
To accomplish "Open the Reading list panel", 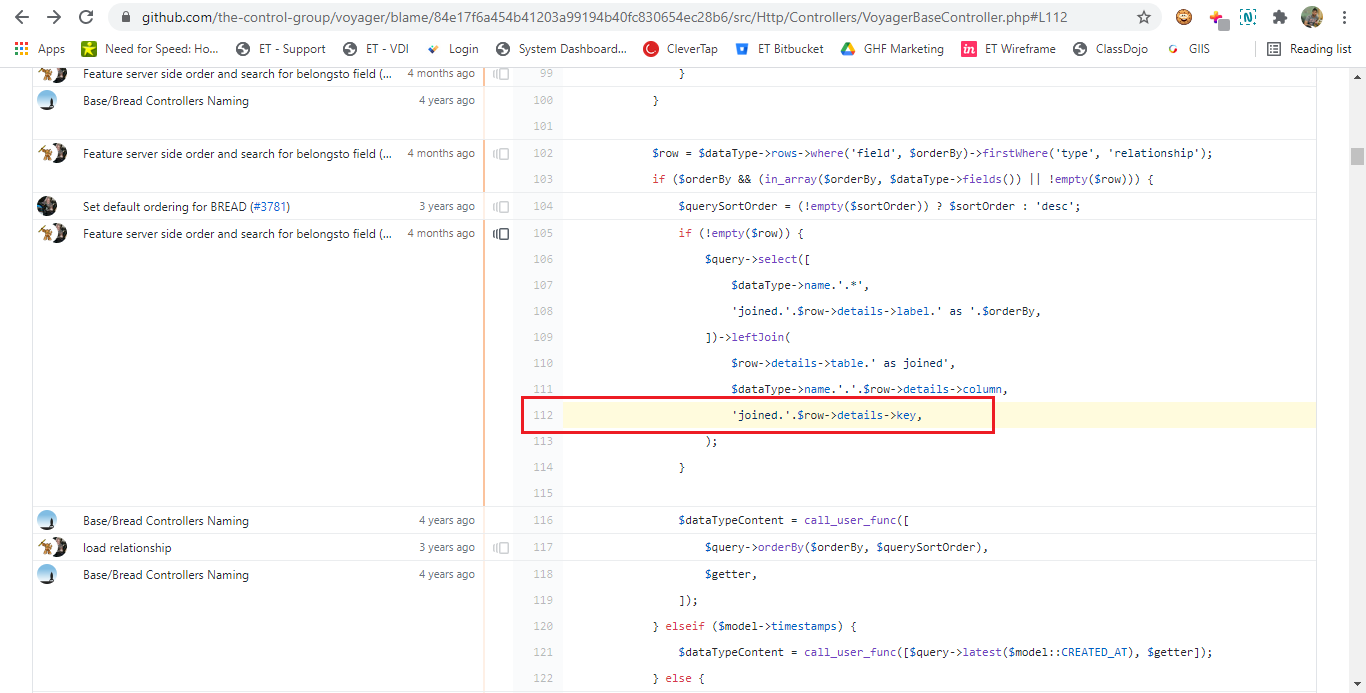I will tap(1309, 49).
